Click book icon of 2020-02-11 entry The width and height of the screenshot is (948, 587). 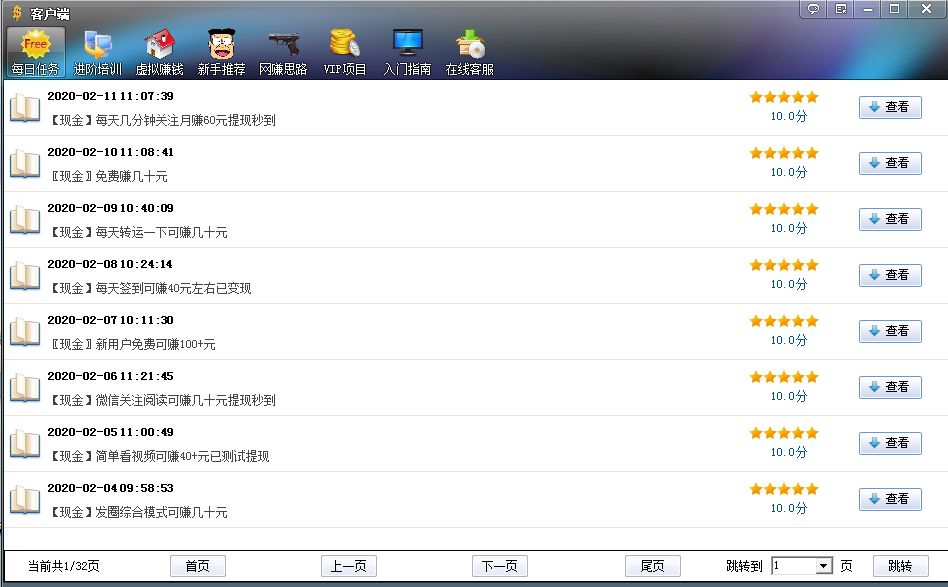click(x=25, y=108)
